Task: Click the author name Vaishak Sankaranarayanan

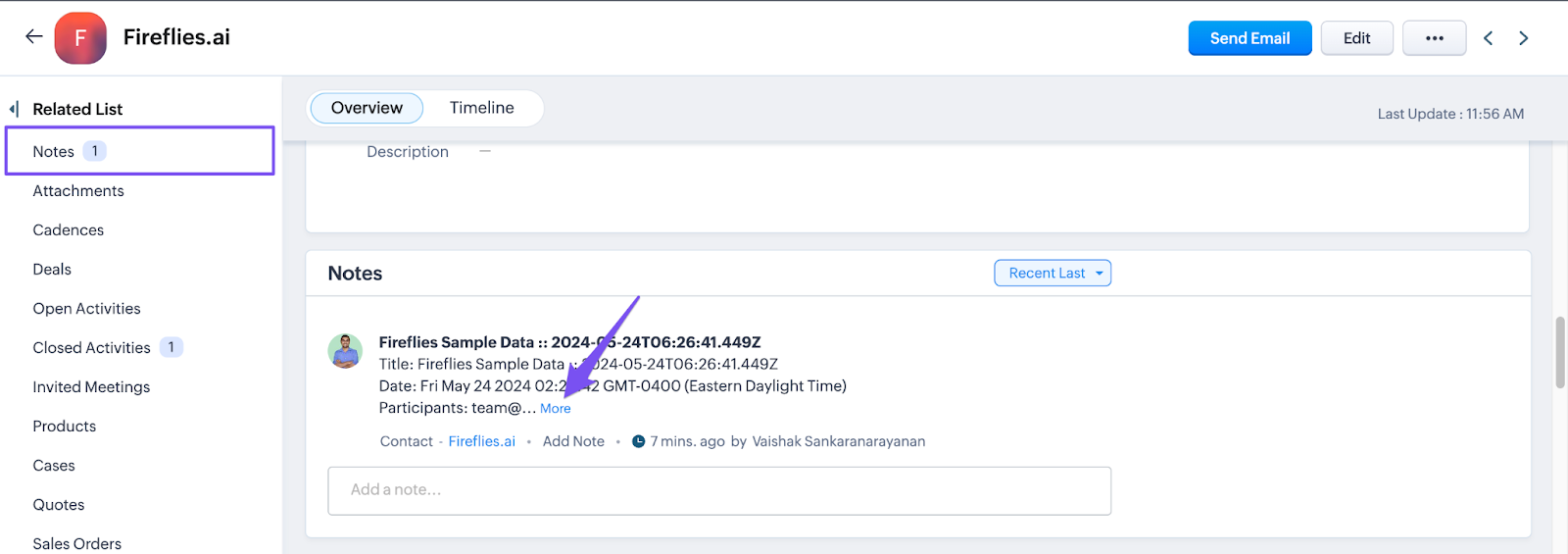Action: 839,441
